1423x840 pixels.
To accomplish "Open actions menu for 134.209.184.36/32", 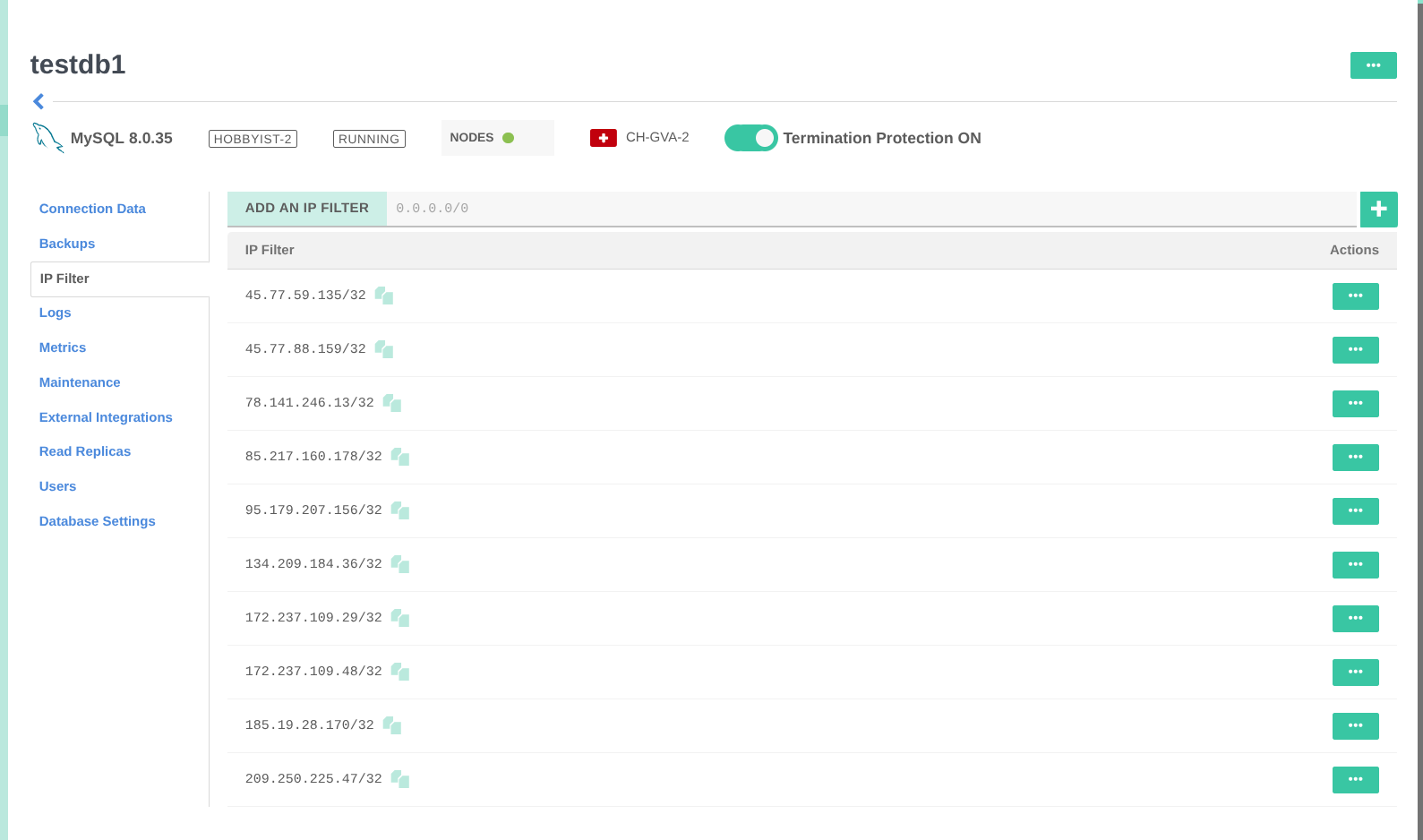I will click(1355, 564).
